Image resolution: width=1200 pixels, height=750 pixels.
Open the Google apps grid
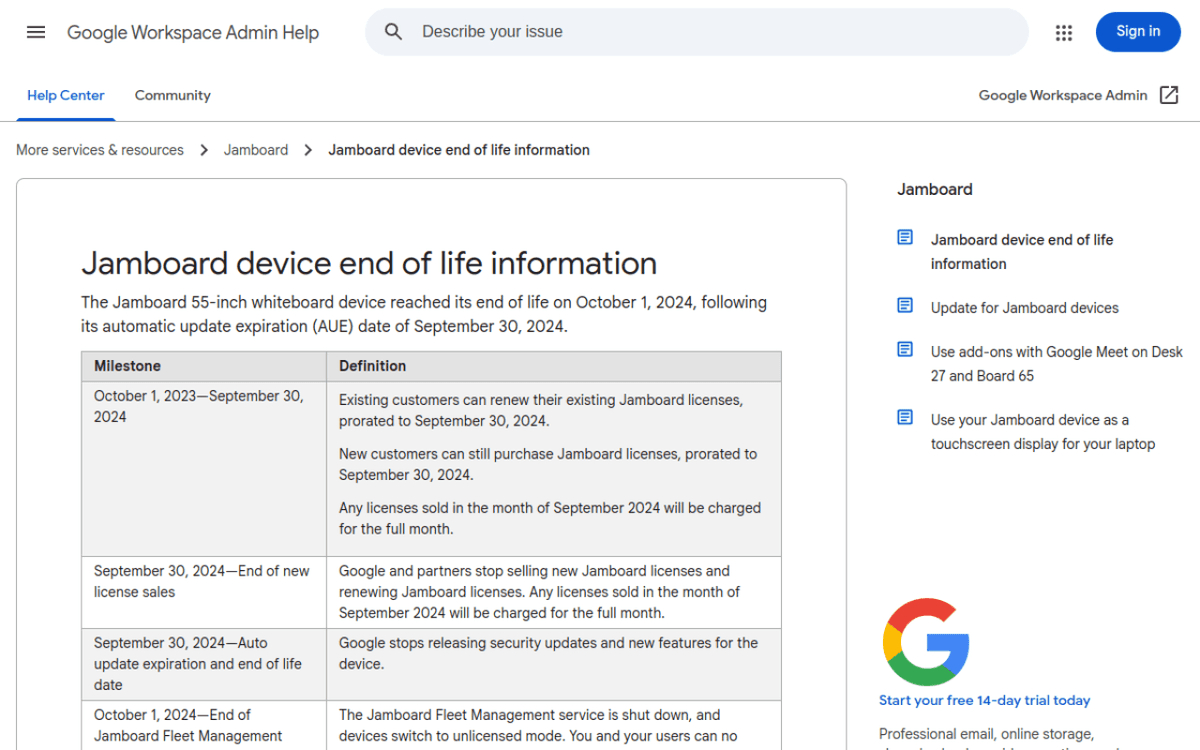tap(1063, 32)
